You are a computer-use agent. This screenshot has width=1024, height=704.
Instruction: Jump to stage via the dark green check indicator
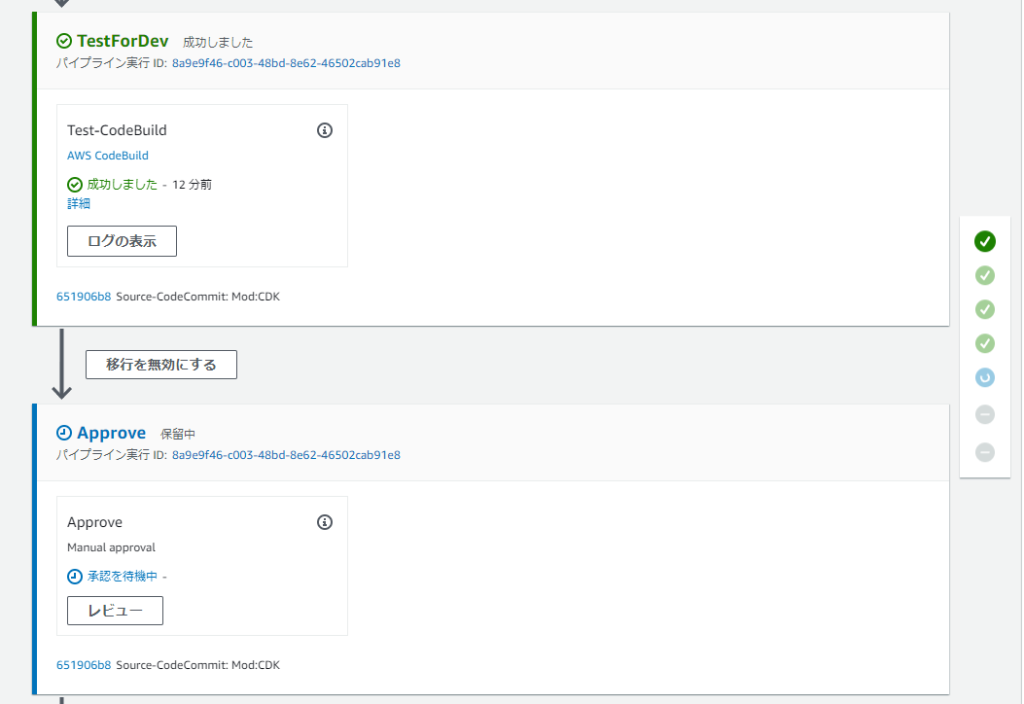pos(985,242)
